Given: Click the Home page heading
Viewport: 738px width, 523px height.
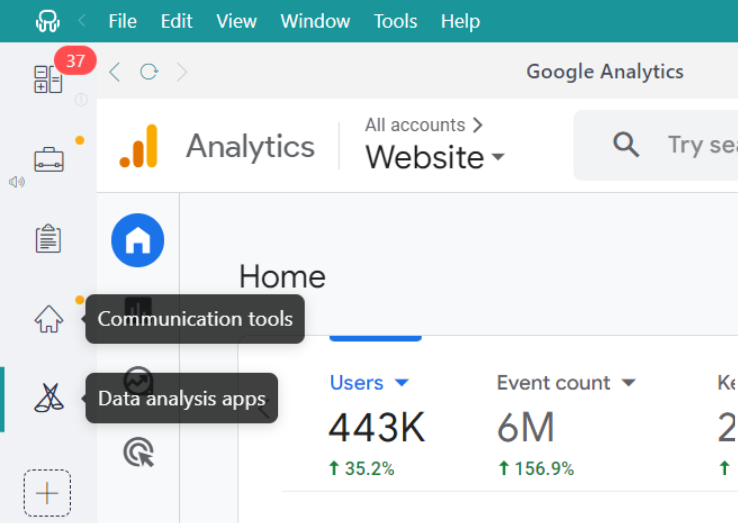Looking at the screenshot, I should (282, 276).
